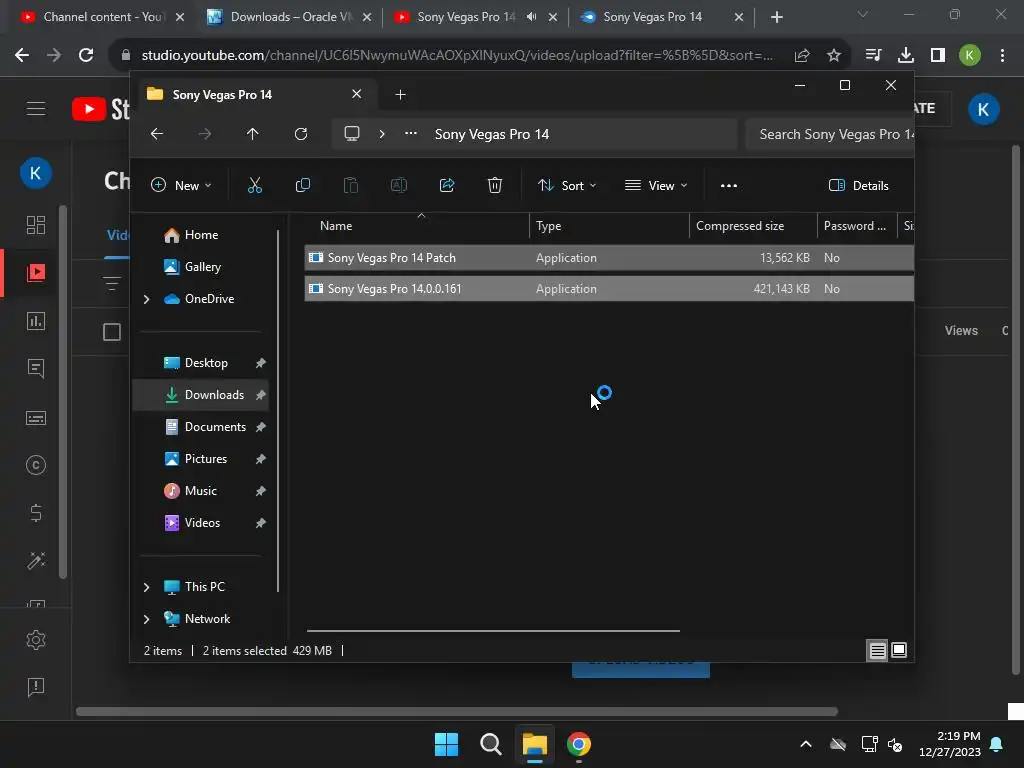Open the Windows Start button

coord(447,744)
